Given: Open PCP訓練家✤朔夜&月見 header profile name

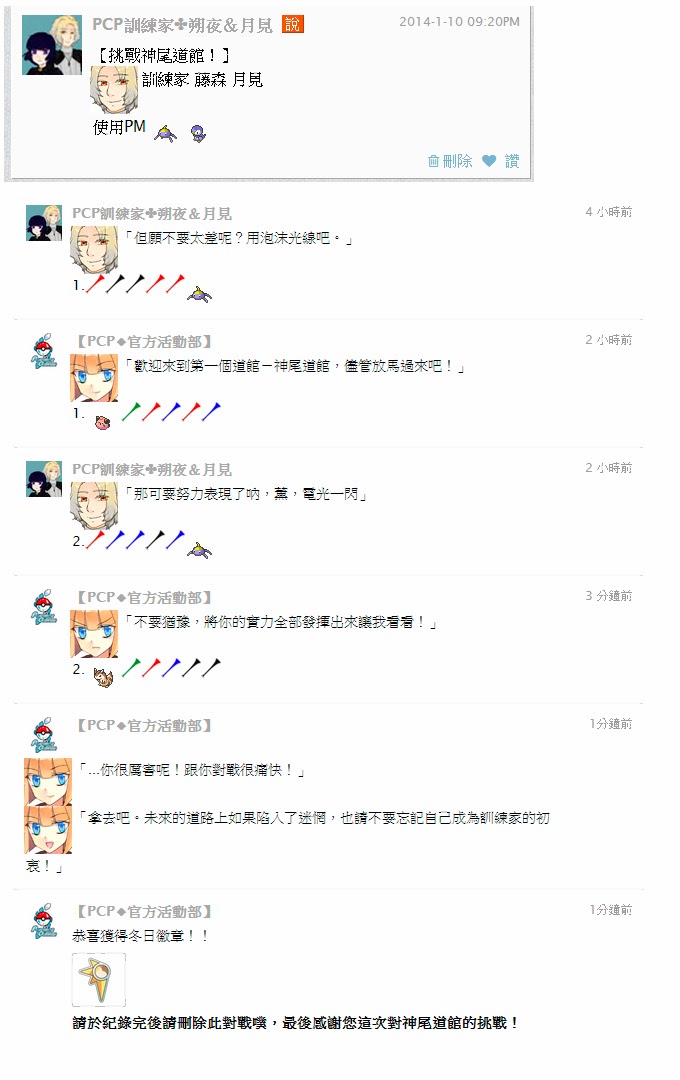Looking at the screenshot, I should [x=183, y=25].
